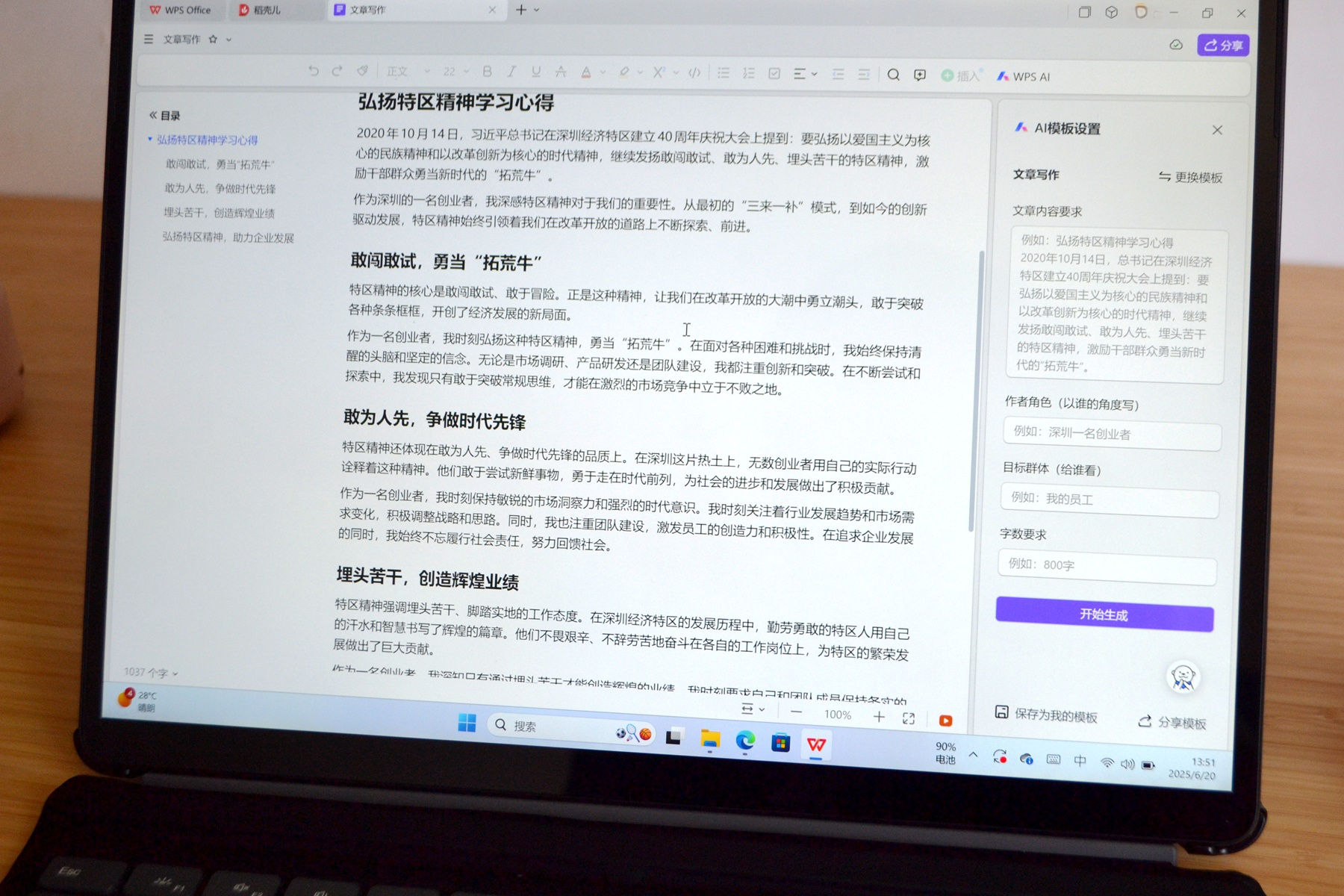1344x896 pixels.
Task: Open the assistant mascot chat icon
Action: point(1183,677)
